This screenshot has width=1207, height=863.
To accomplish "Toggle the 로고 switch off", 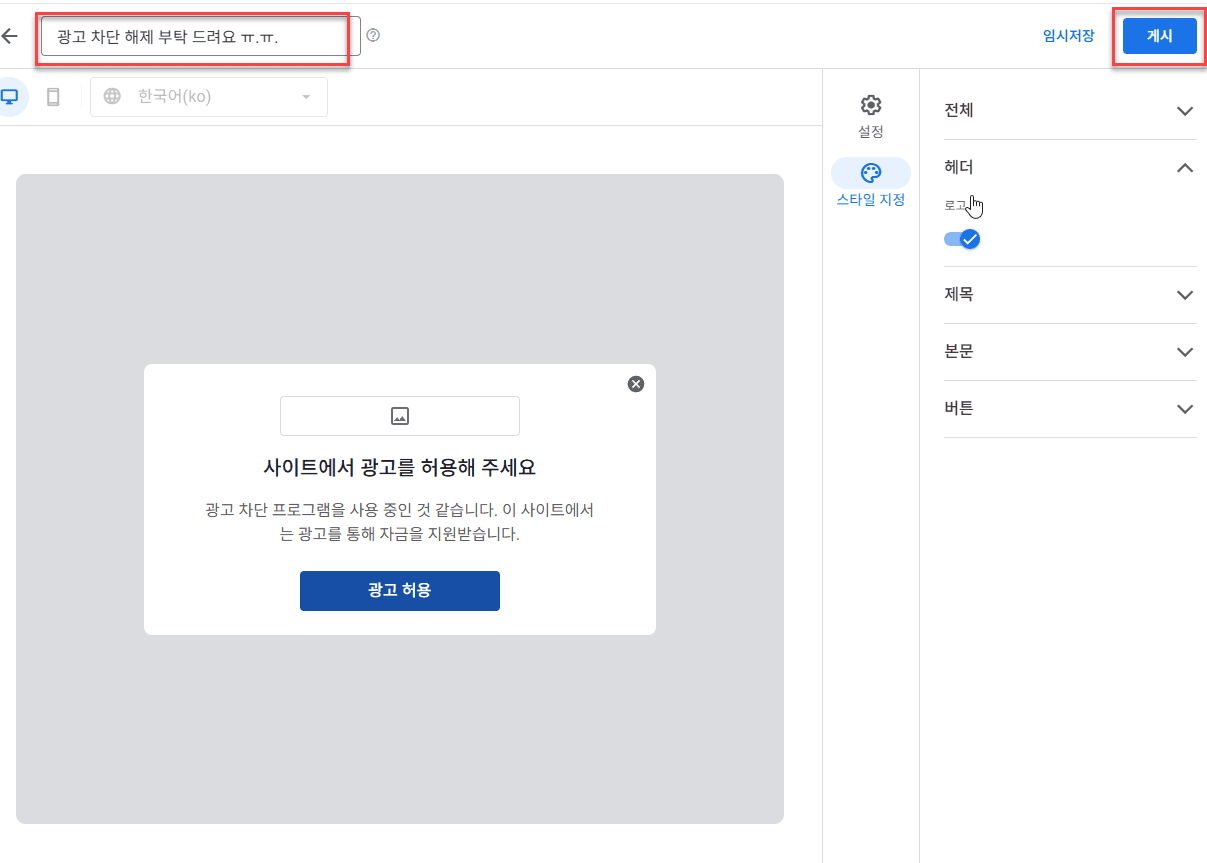I will pyautogui.click(x=962, y=239).
